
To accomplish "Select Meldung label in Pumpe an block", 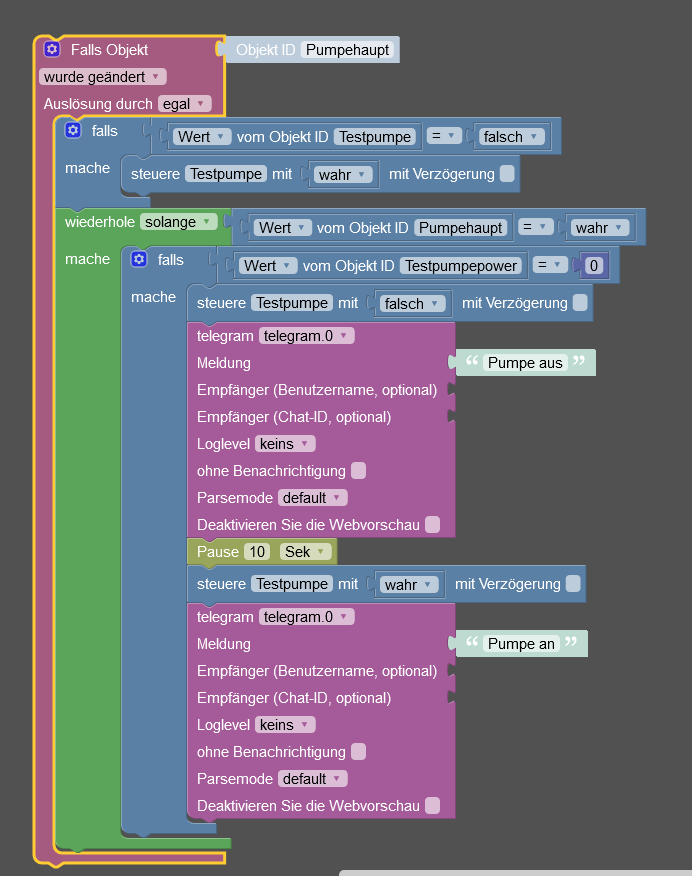I will pos(223,644).
